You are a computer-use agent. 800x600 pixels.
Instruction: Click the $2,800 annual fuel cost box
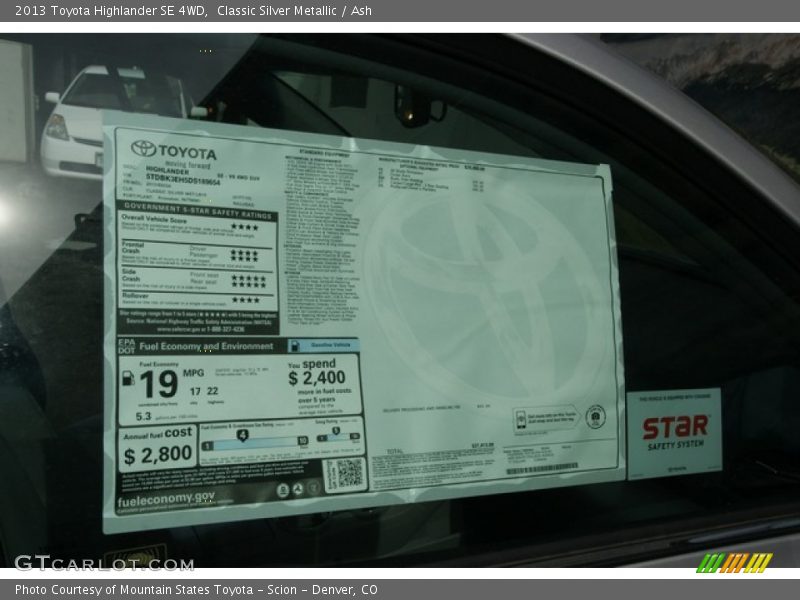[x=157, y=450]
